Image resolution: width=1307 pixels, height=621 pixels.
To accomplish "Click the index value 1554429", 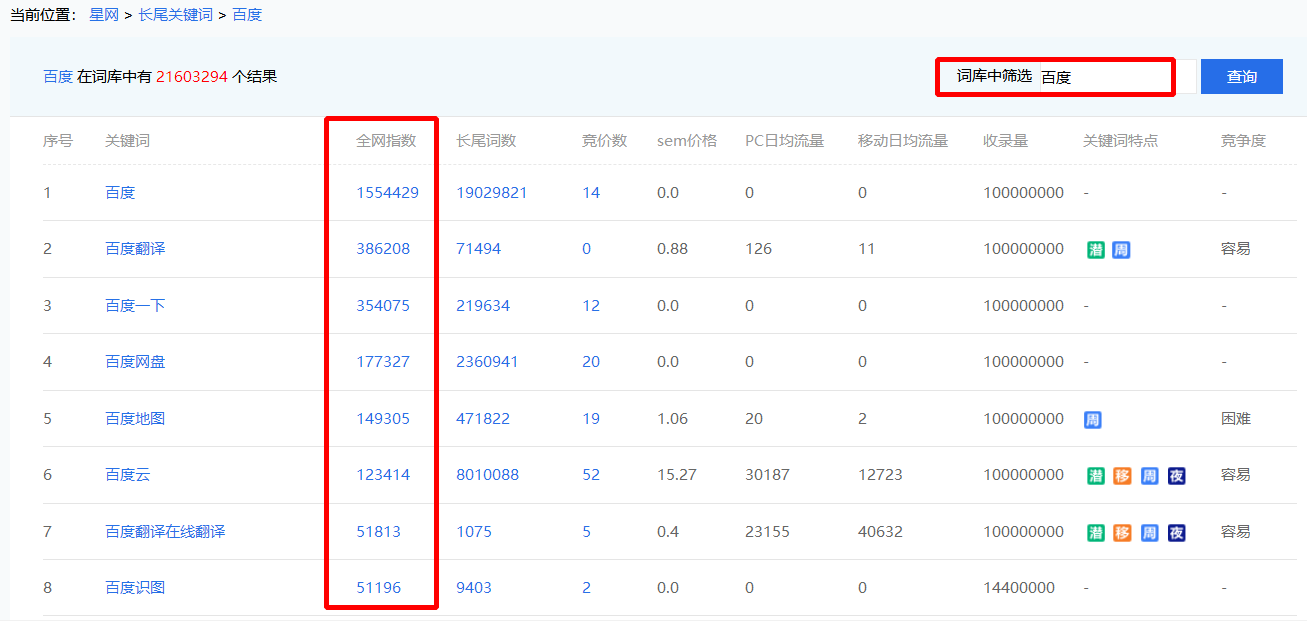I will click(x=388, y=193).
